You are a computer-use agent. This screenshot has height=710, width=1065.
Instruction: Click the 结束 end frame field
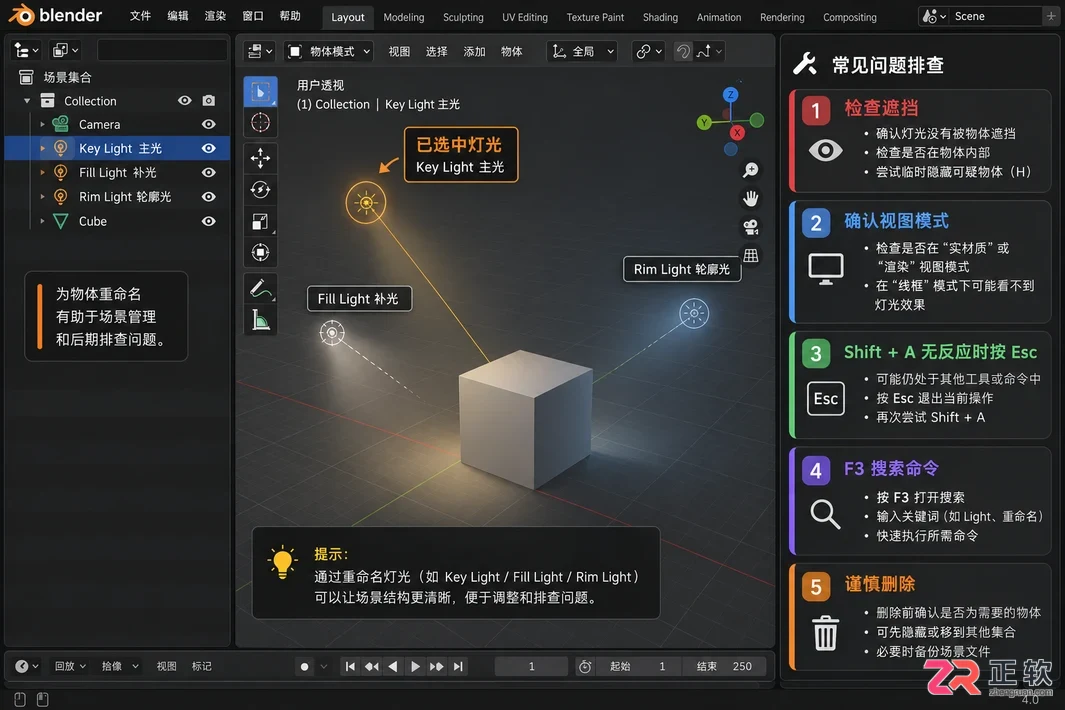tap(723, 667)
